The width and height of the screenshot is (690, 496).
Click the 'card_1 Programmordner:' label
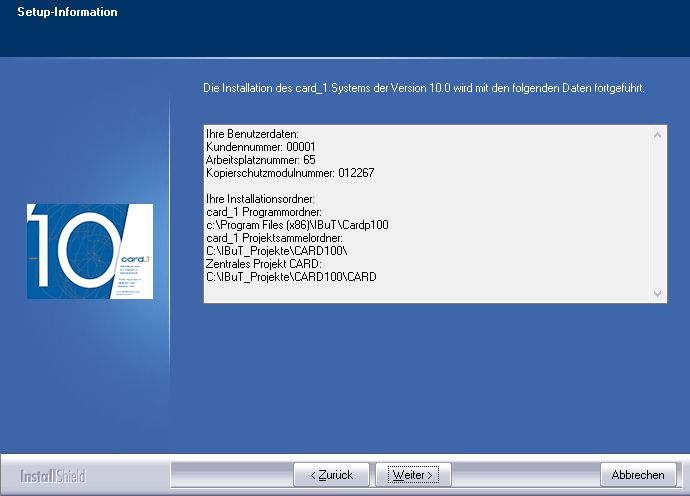tap(264, 212)
